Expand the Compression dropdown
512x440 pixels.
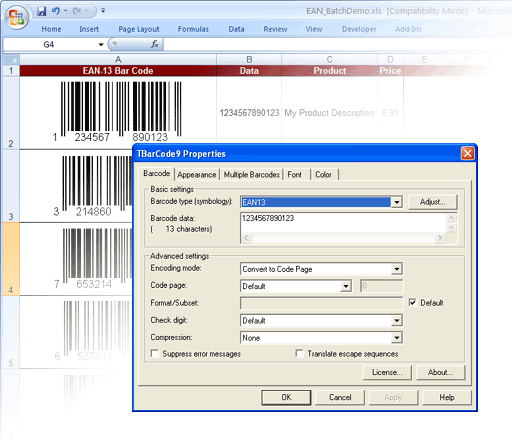click(x=396, y=338)
